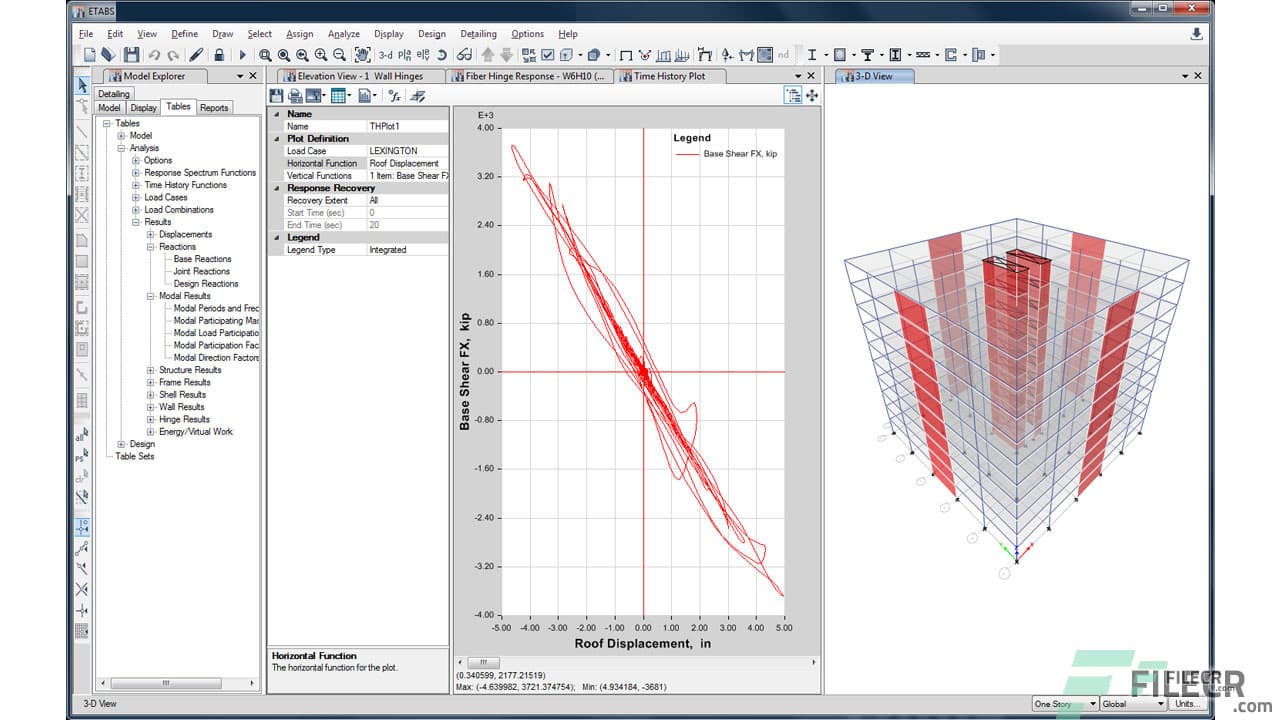The width and height of the screenshot is (1280, 720).
Task: Open the 3-d view icon on the toolbar
Action: 385,55
